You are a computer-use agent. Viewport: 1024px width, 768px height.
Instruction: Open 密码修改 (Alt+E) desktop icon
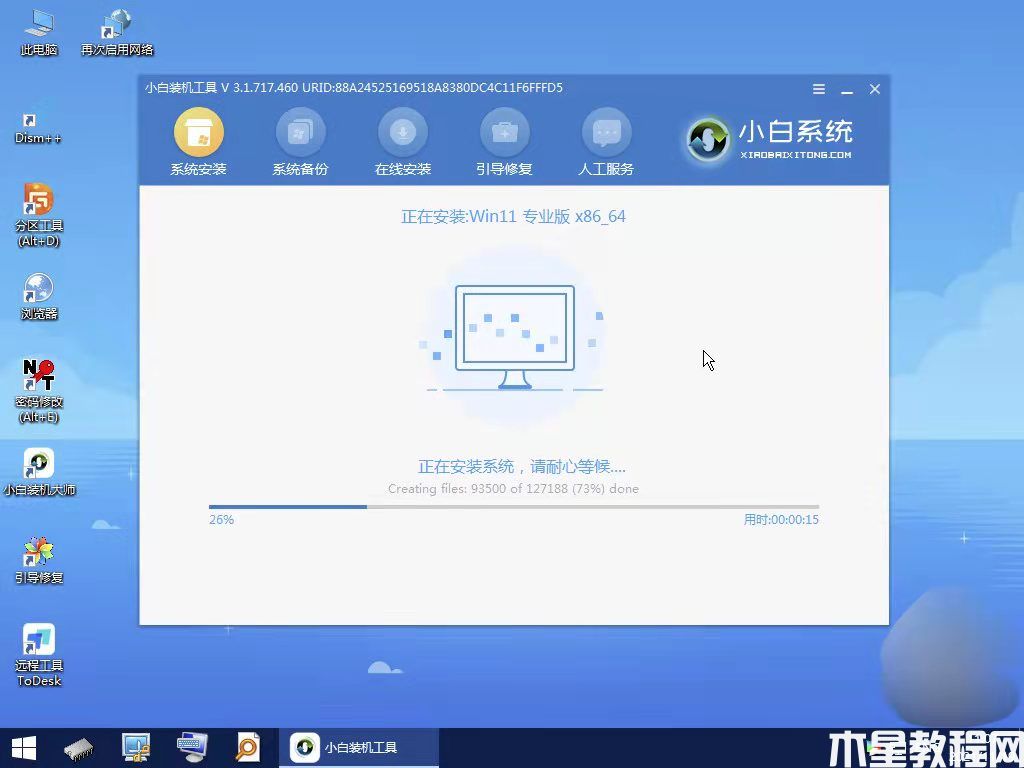coord(39,391)
